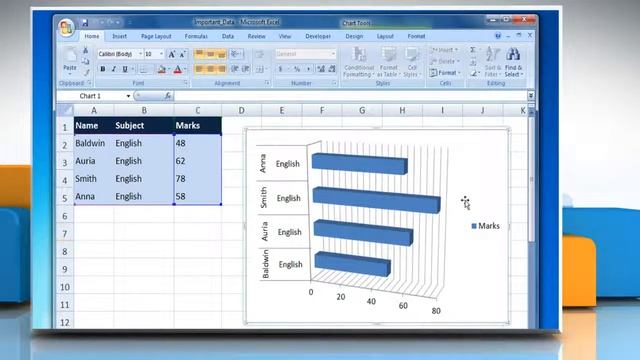Increase font size with Grow Font
Image resolution: width=640 pixels, height=360 pixels.
[172, 54]
